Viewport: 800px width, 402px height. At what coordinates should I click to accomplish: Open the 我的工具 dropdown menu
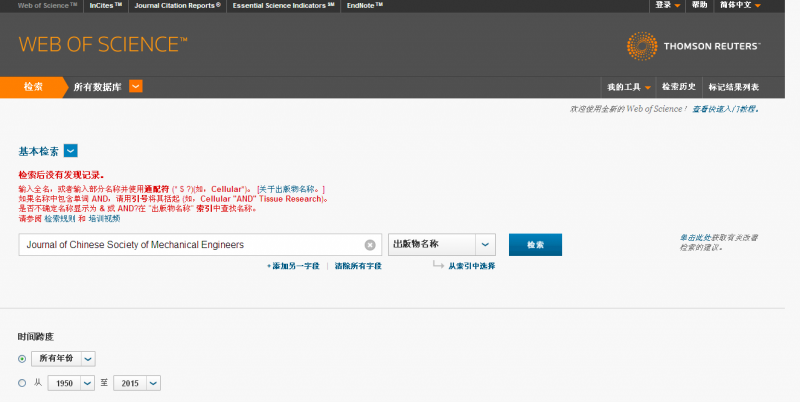click(629, 87)
